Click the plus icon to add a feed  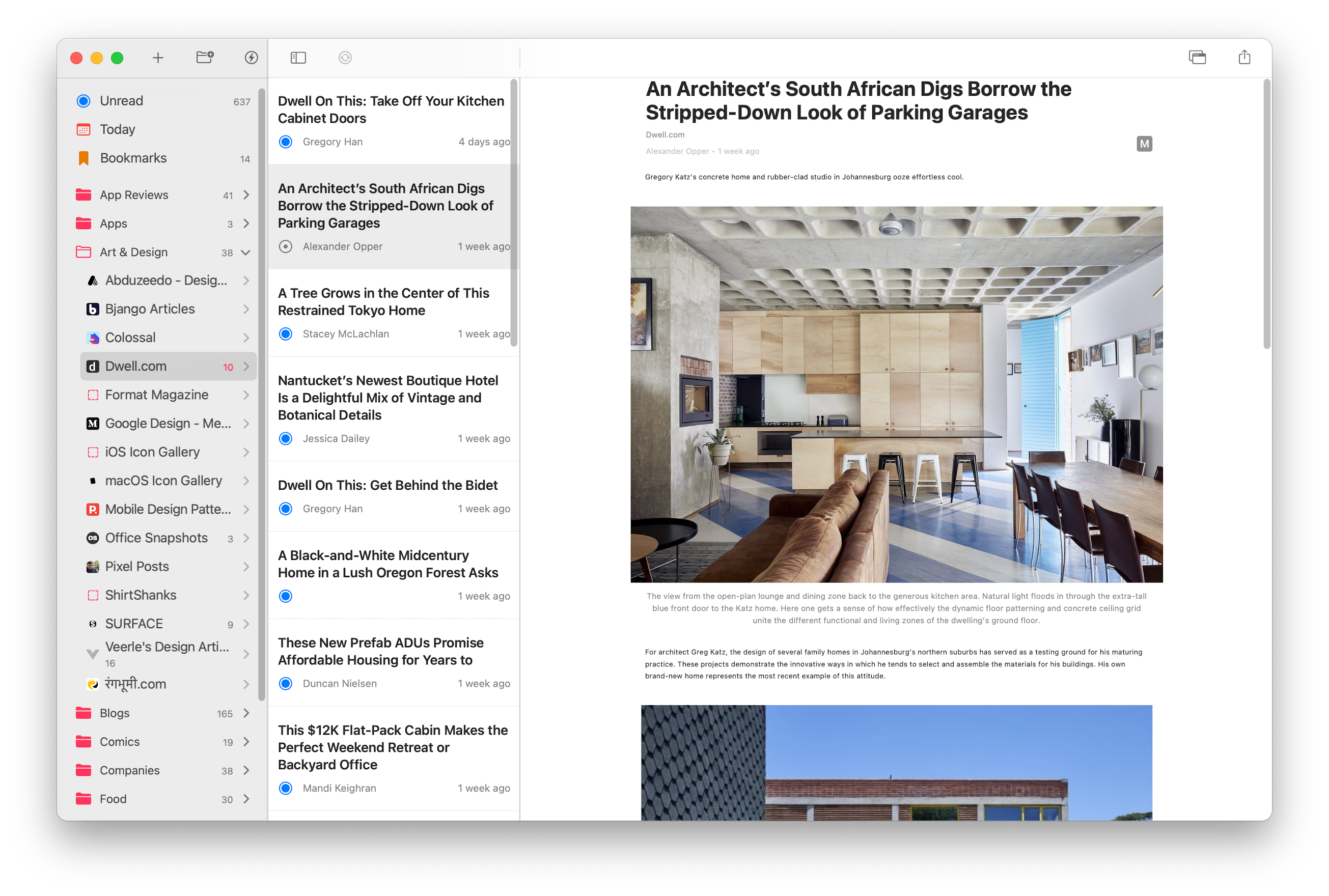coord(158,58)
